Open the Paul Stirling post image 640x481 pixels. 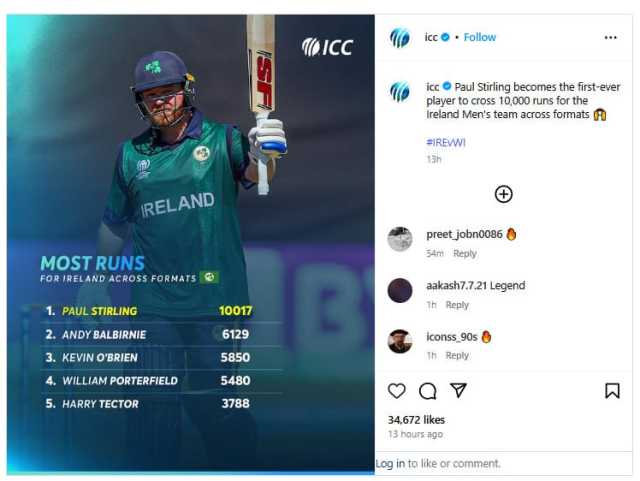(x=191, y=244)
